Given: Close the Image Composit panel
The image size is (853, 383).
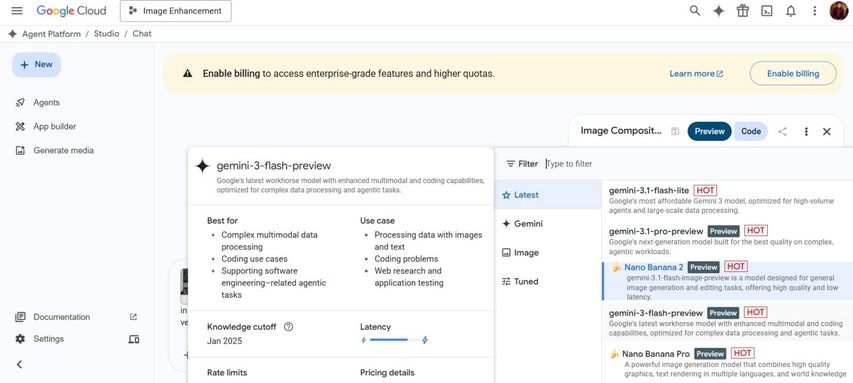Looking at the screenshot, I should tap(827, 131).
